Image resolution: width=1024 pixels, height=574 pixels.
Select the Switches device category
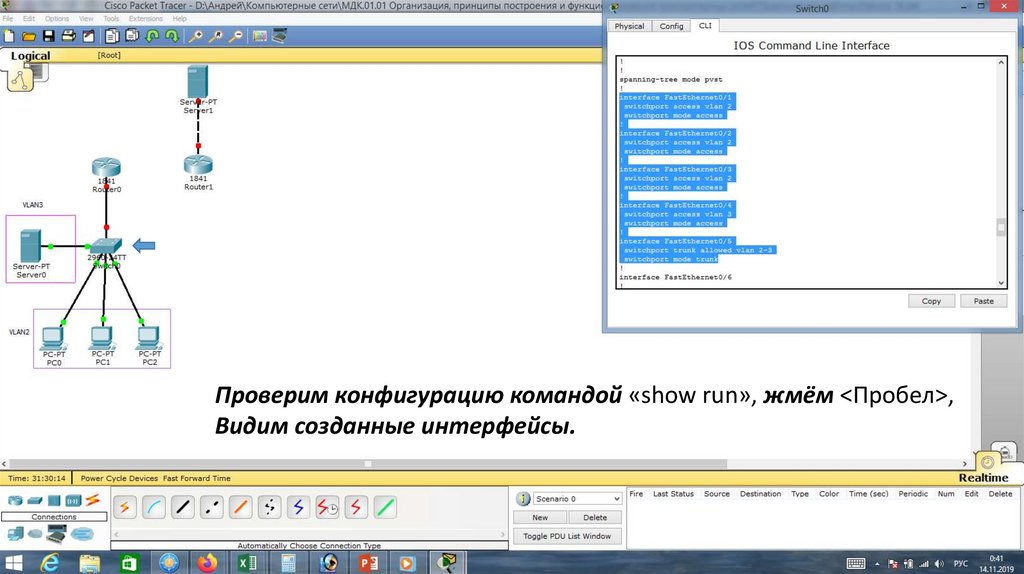pyautogui.click(x=35, y=501)
